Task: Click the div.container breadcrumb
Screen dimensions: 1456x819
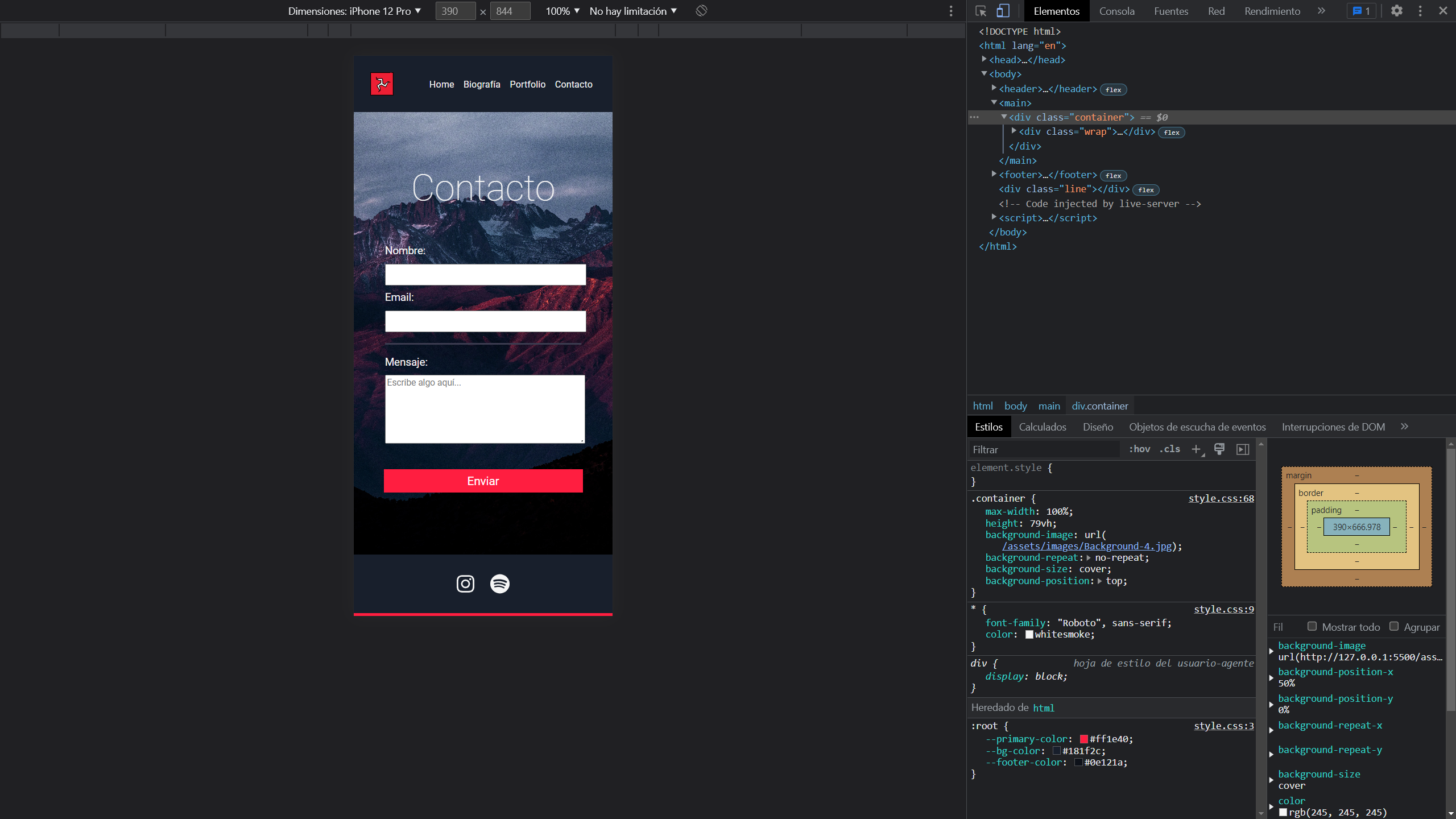Action: pos(1099,406)
